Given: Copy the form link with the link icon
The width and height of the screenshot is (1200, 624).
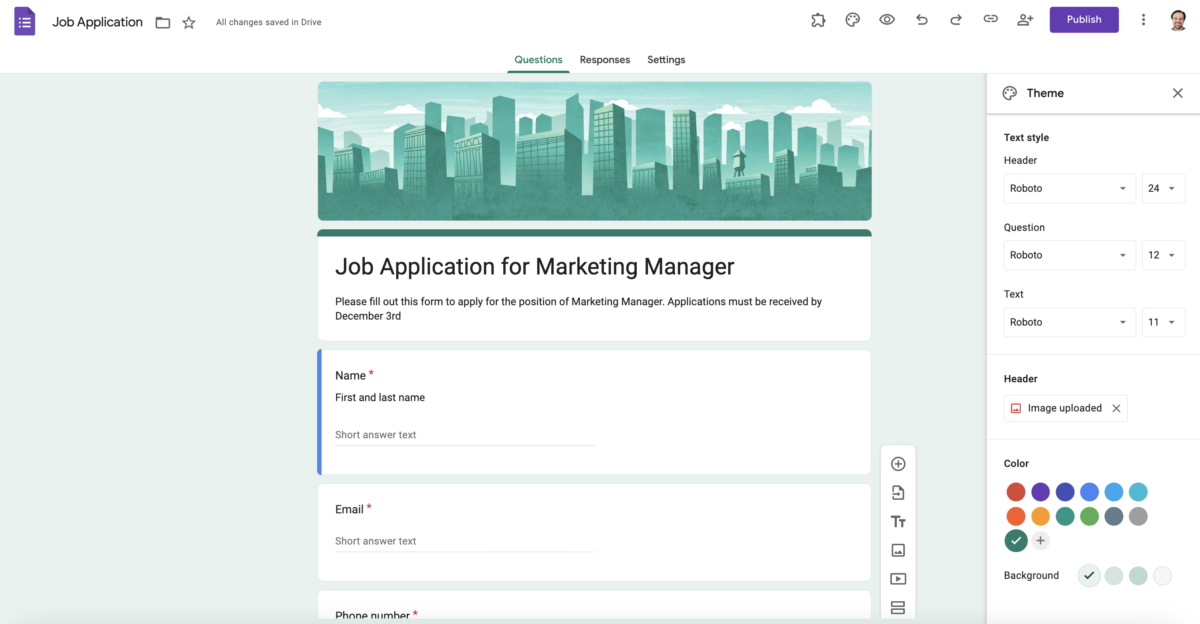Looking at the screenshot, I should 990,19.
